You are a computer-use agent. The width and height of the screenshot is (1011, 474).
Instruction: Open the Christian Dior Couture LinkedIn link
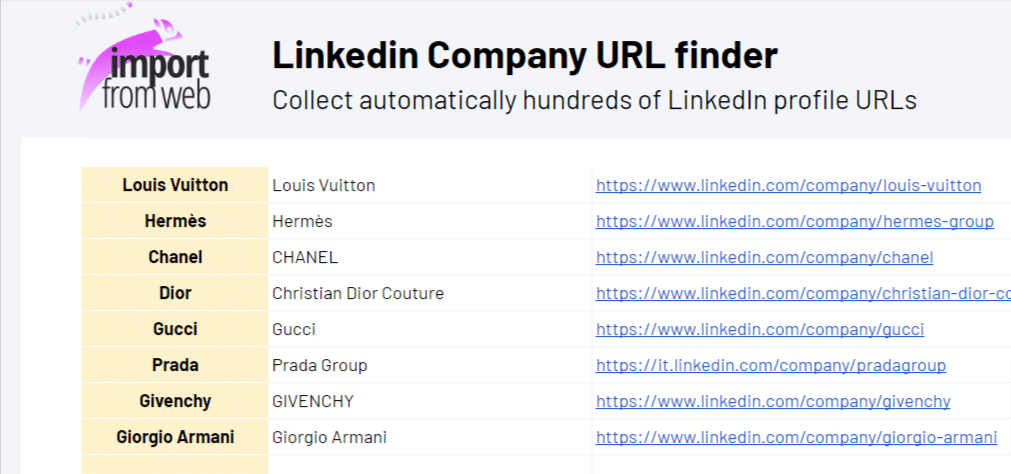point(802,293)
